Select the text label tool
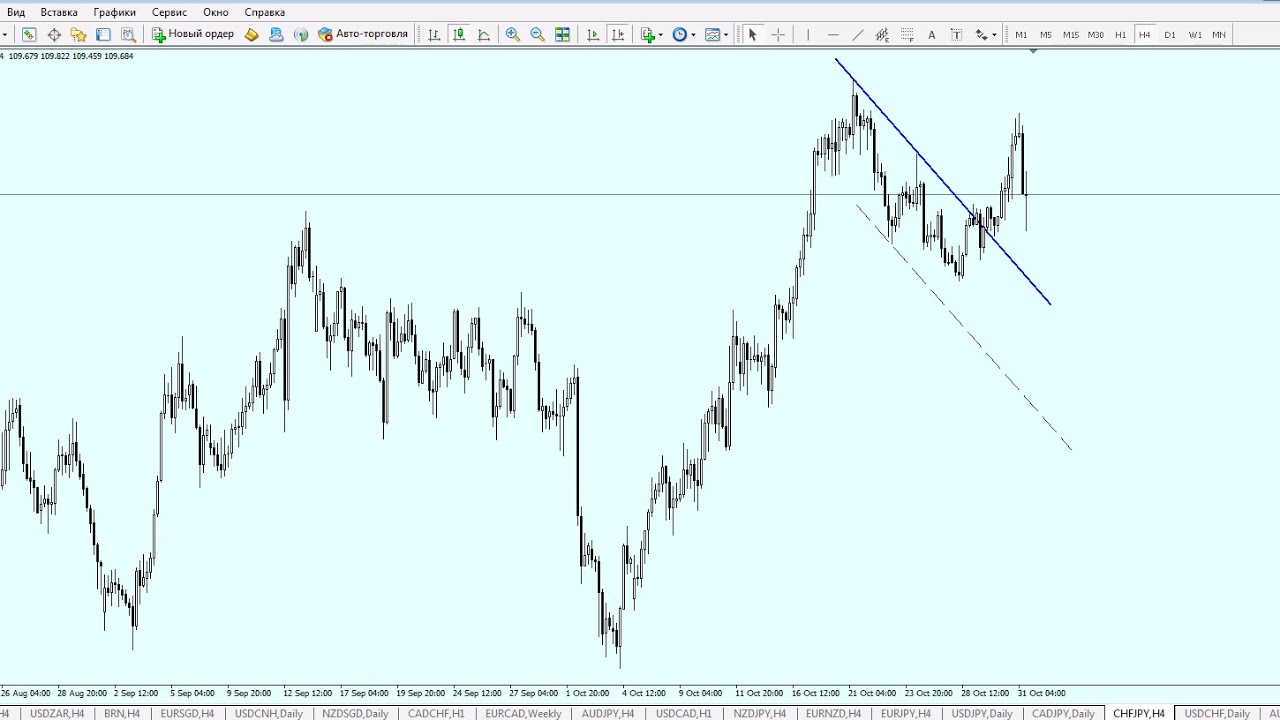Screen dimensions: 1280x720 point(956,34)
